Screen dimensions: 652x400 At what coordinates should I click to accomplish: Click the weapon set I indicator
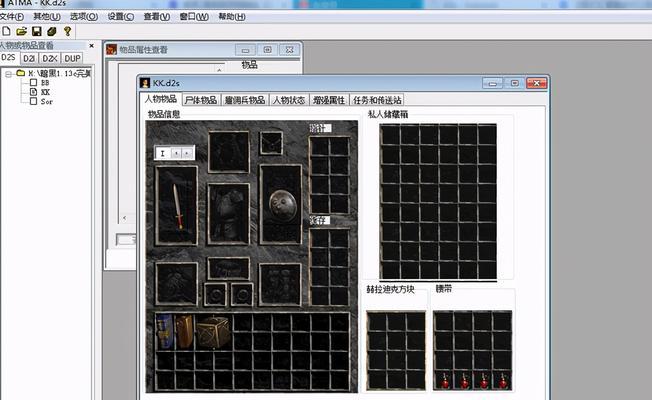(x=163, y=153)
